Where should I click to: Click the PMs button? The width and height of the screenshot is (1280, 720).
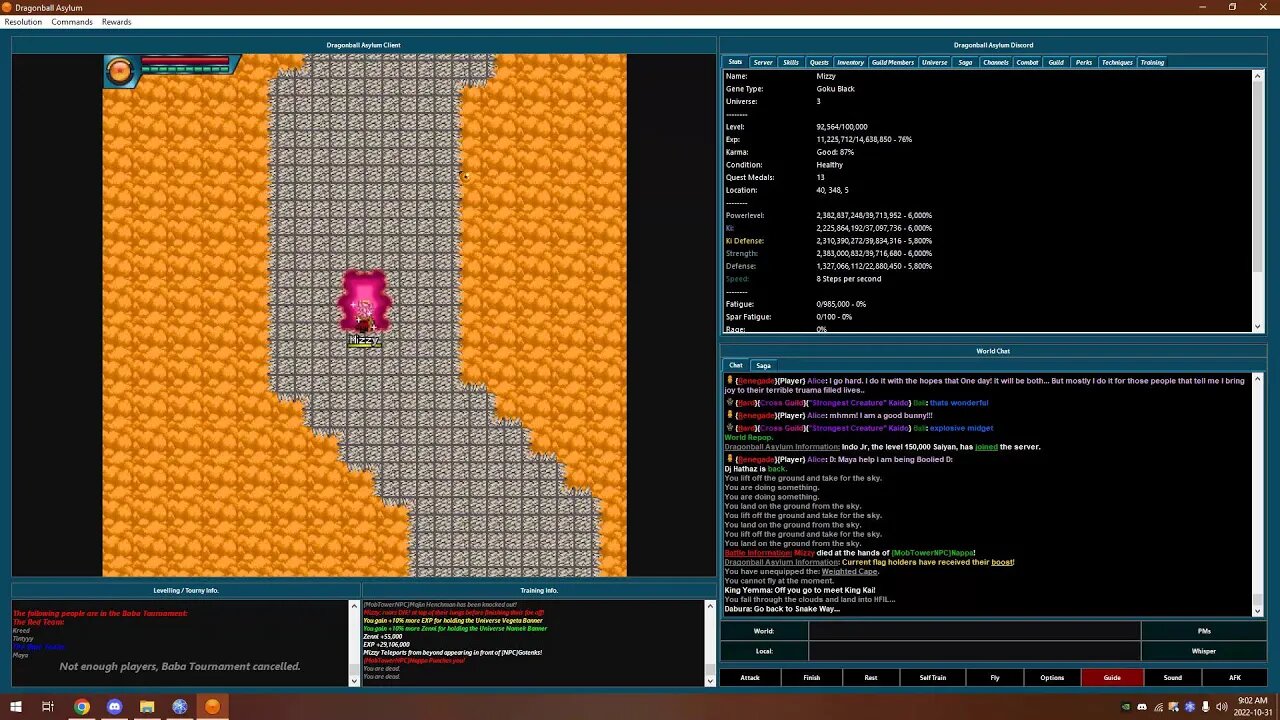tap(1204, 631)
